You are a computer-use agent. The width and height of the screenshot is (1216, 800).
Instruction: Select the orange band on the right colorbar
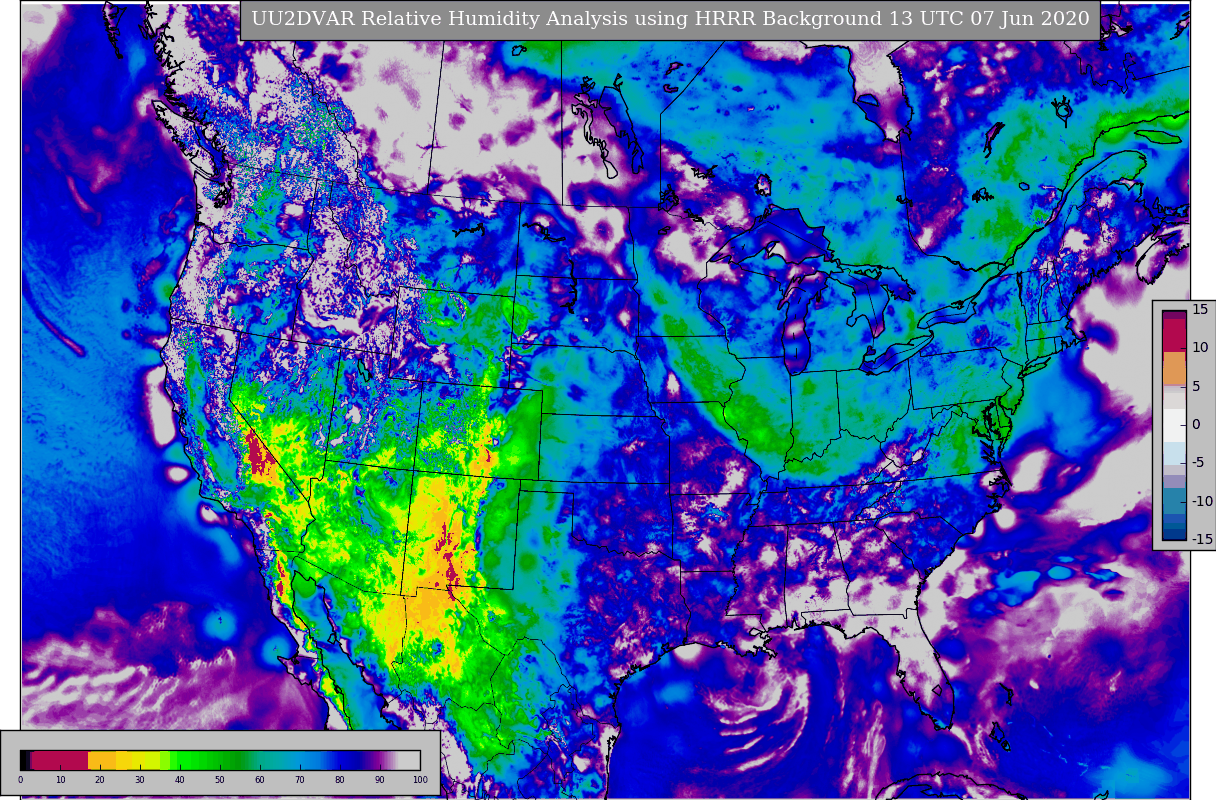(1174, 368)
